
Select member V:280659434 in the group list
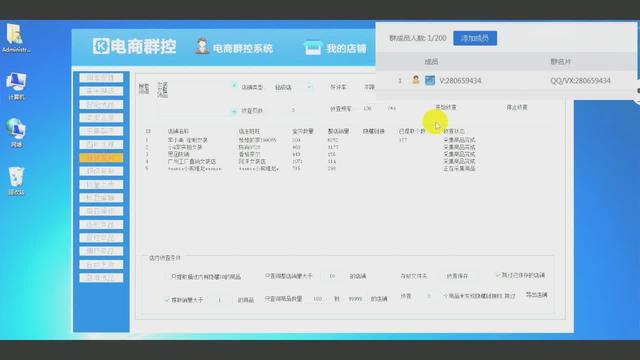[460, 80]
